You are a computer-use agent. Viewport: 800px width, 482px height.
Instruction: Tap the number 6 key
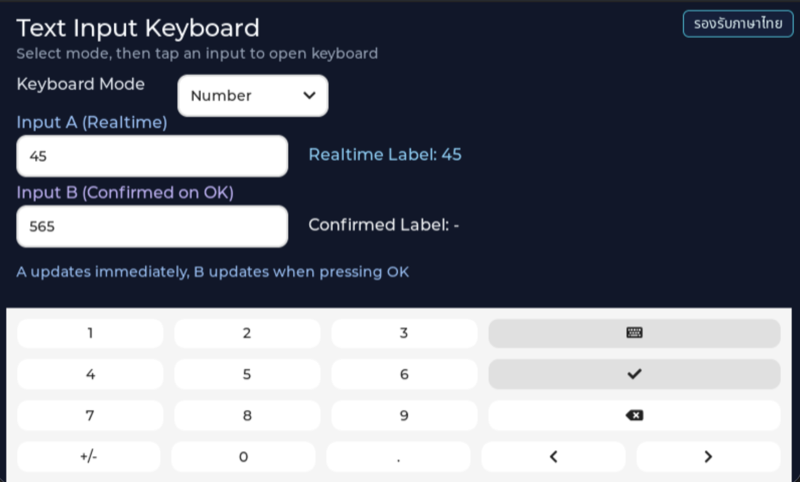pyautogui.click(x=404, y=374)
